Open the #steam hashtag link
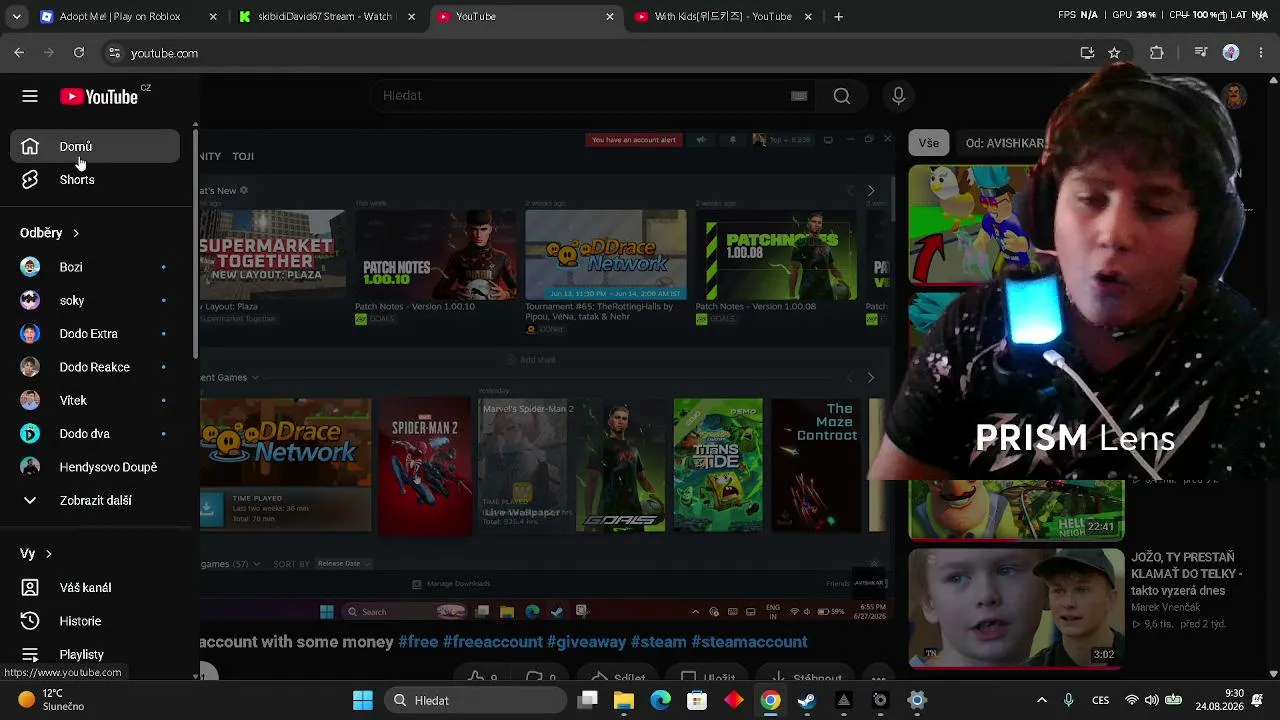Image resolution: width=1280 pixels, height=720 pixels. point(659,642)
